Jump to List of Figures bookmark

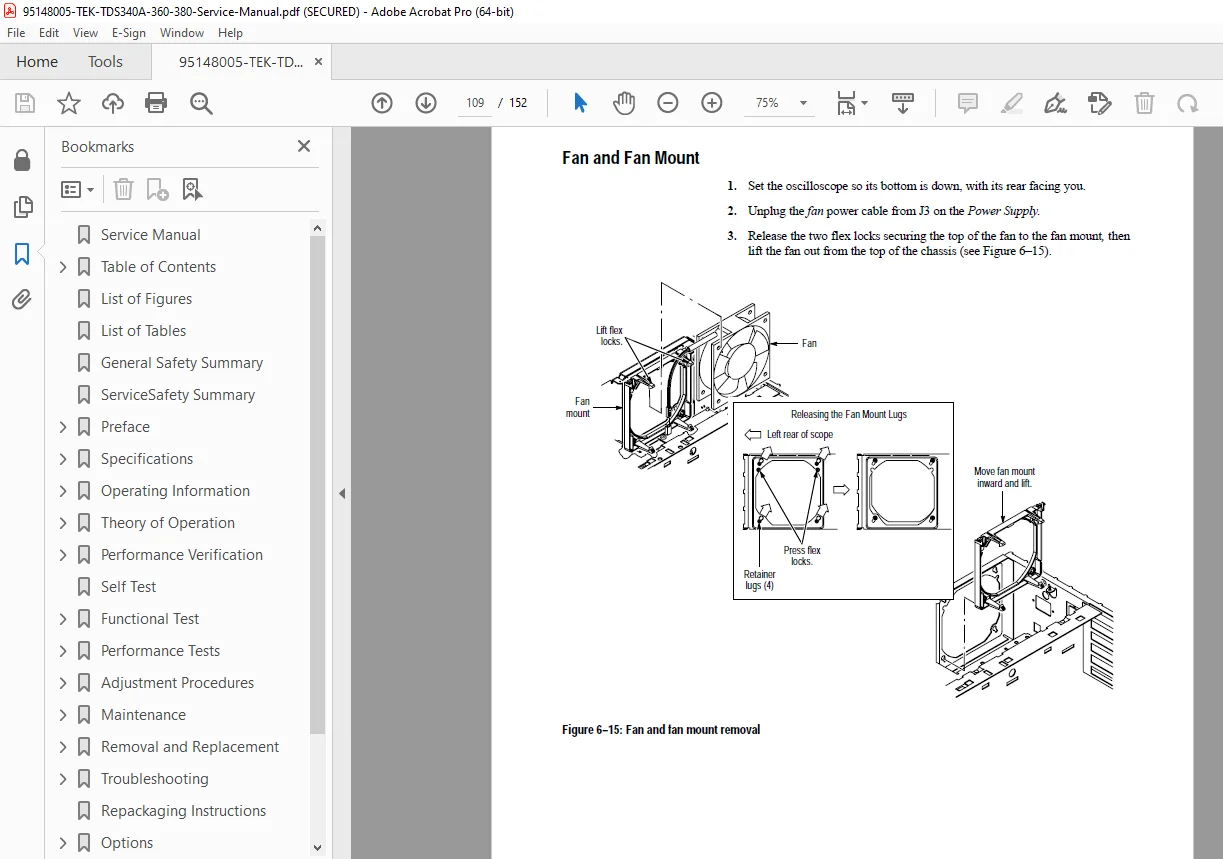pos(146,299)
